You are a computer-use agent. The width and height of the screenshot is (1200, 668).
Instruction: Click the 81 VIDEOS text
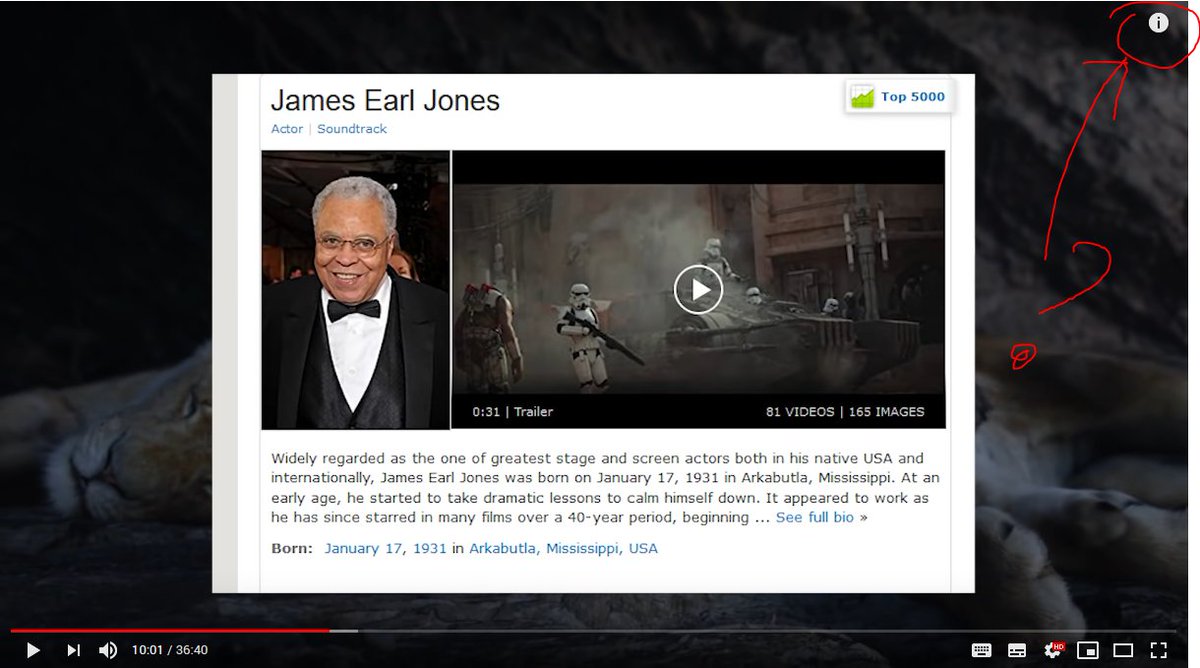pyautogui.click(x=800, y=412)
